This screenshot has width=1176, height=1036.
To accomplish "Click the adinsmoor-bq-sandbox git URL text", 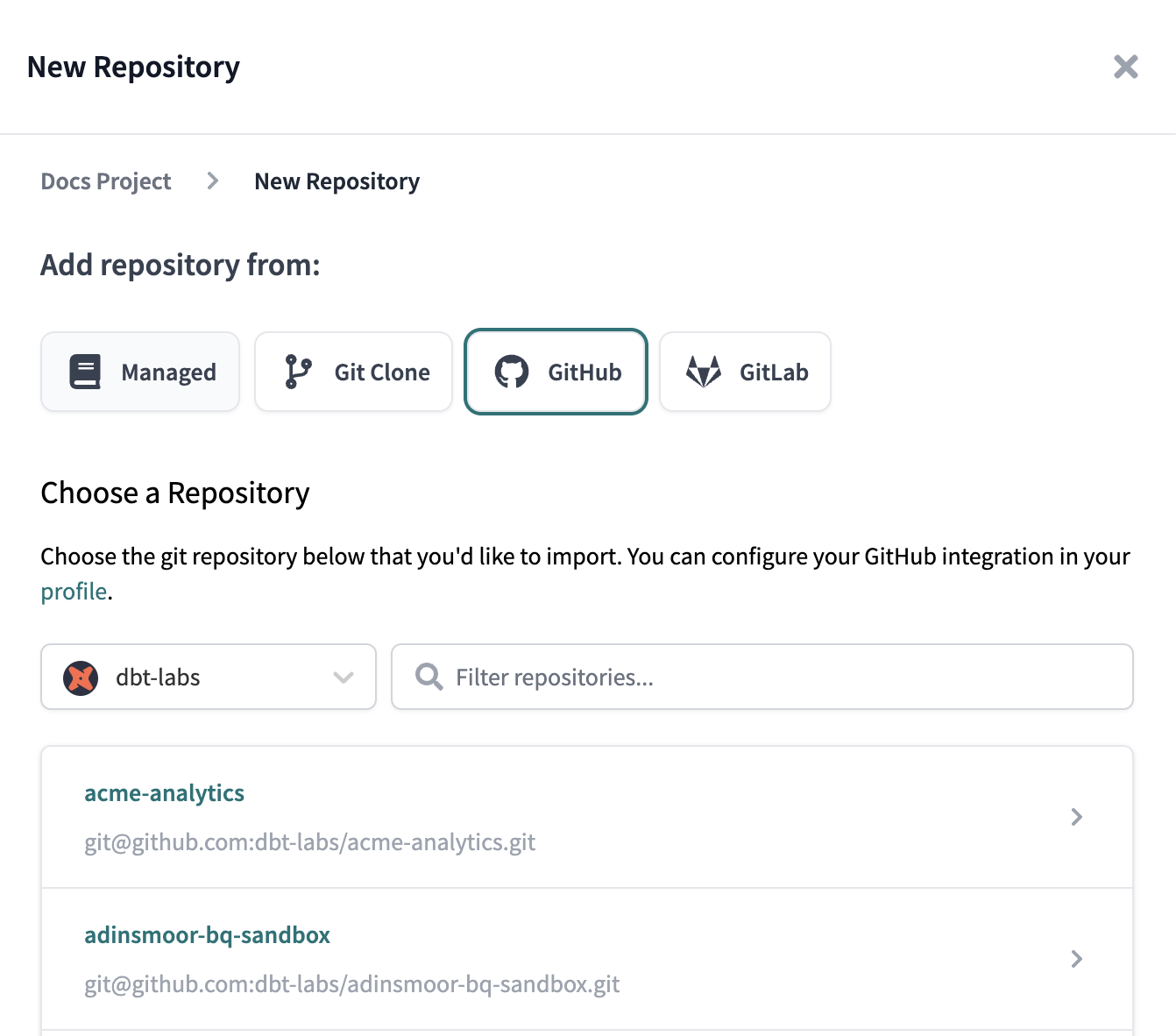I will coord(351,984).
